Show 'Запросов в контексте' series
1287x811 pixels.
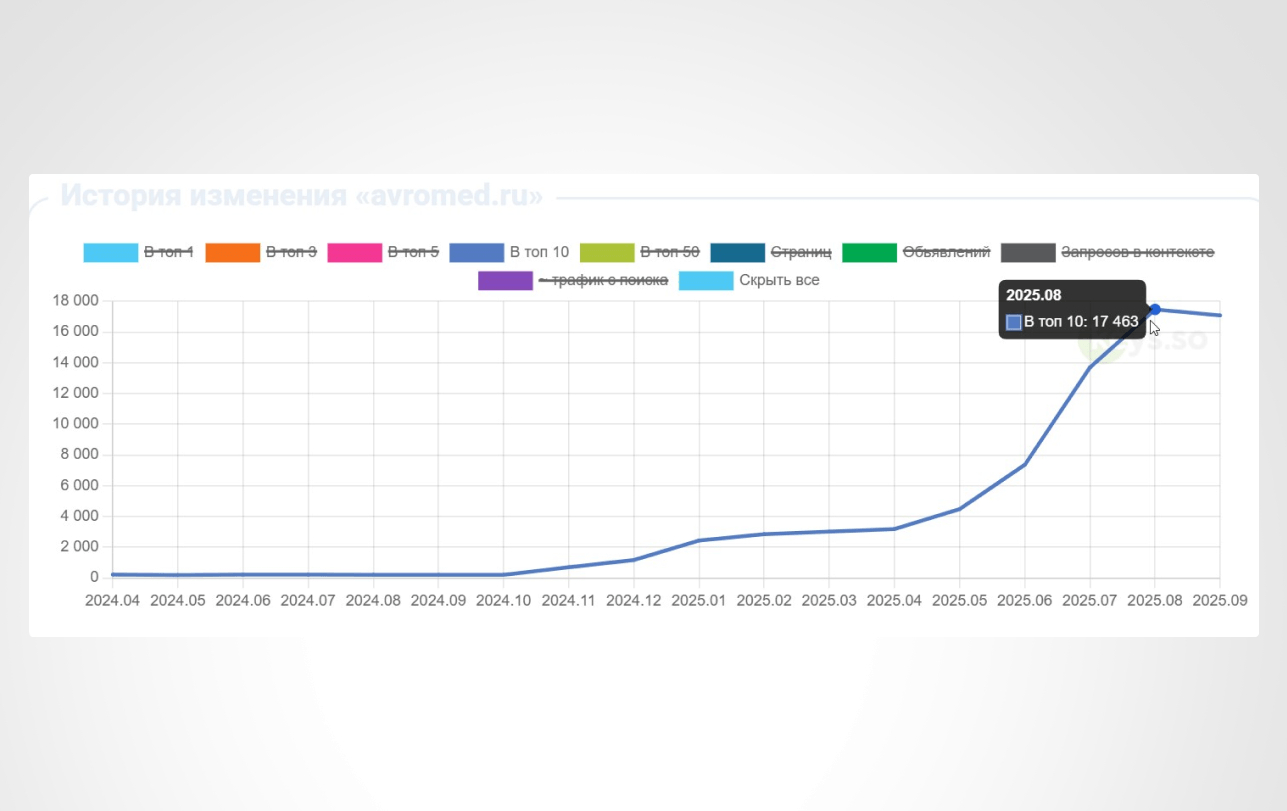tap(1138, 252)
